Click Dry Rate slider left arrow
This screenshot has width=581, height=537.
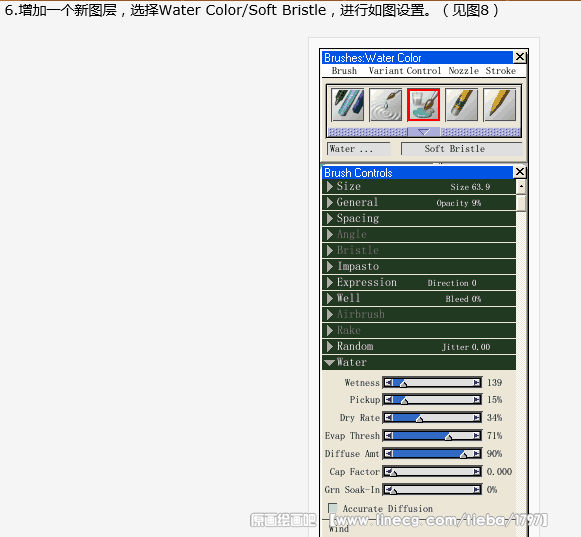pos(388,418)
